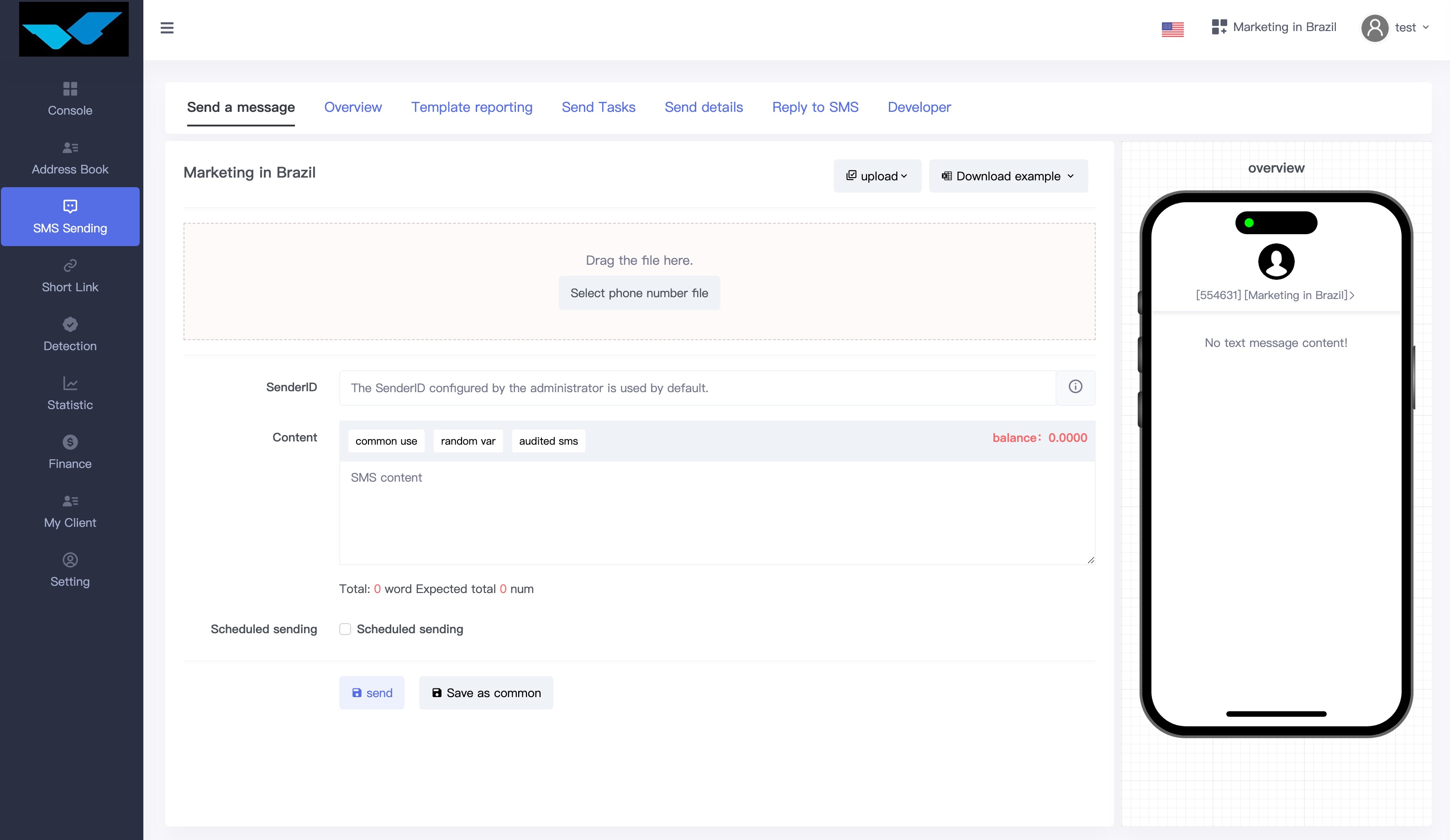1450x840 pixels.
Task: Click the user avatar icon in header
Action: click(1375, 27)
